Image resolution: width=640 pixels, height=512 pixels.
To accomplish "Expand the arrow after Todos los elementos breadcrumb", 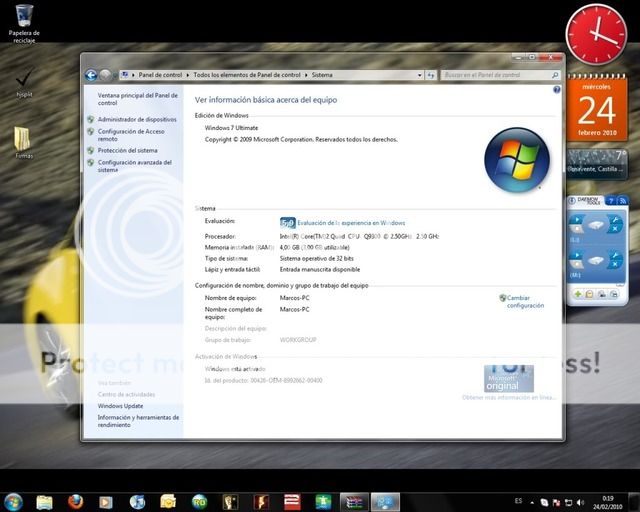I will pos(306,75).
